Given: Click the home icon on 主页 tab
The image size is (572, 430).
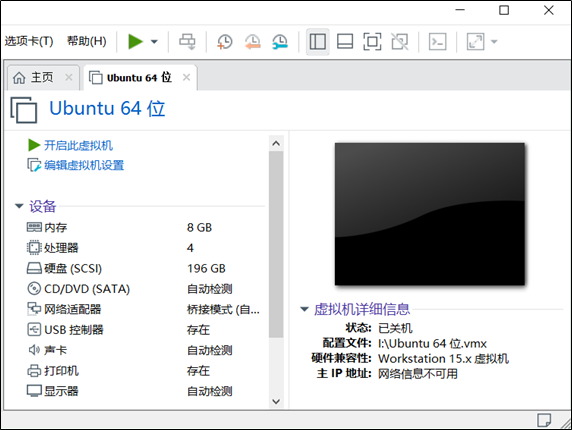Looking at the screenshot, I should (x=19, y=78).
